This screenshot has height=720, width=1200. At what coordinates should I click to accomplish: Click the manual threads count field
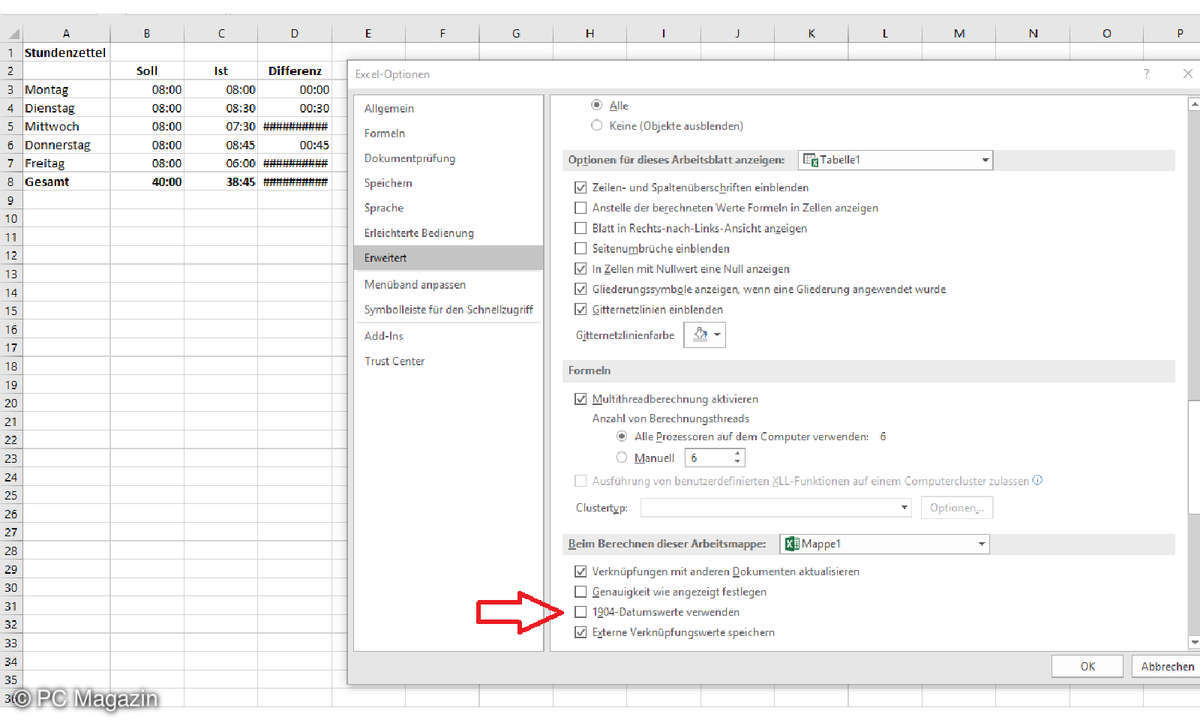[708, 458]
